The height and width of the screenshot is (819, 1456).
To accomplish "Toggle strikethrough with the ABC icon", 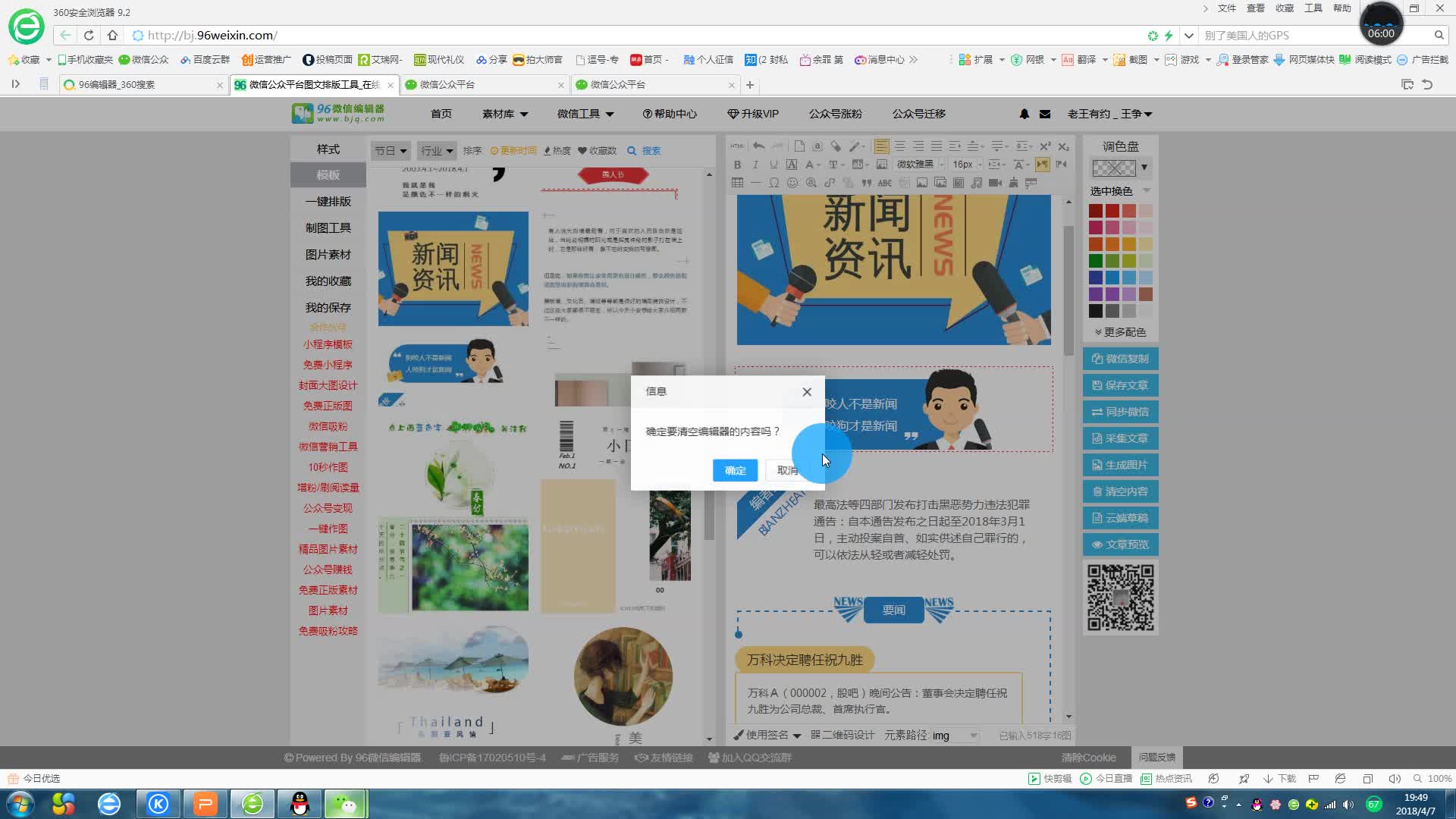I will click(x=885, y=183).
